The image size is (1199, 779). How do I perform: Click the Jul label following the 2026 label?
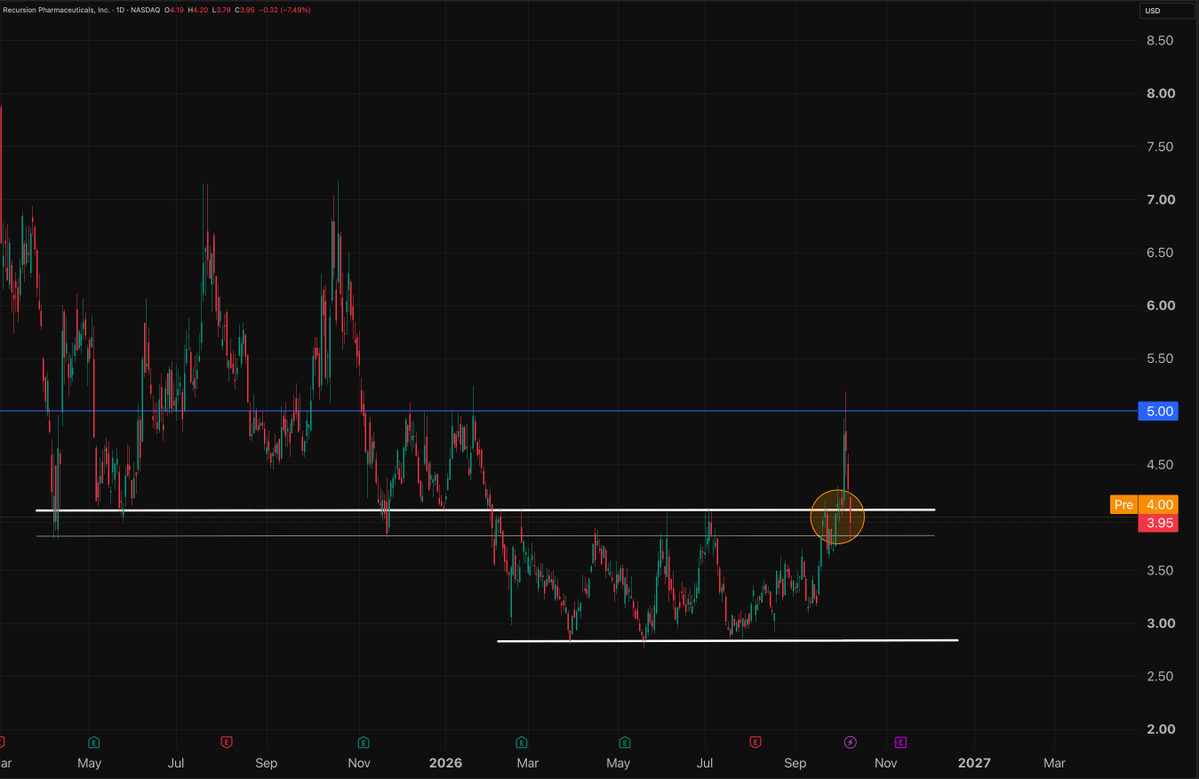(704, 763)
